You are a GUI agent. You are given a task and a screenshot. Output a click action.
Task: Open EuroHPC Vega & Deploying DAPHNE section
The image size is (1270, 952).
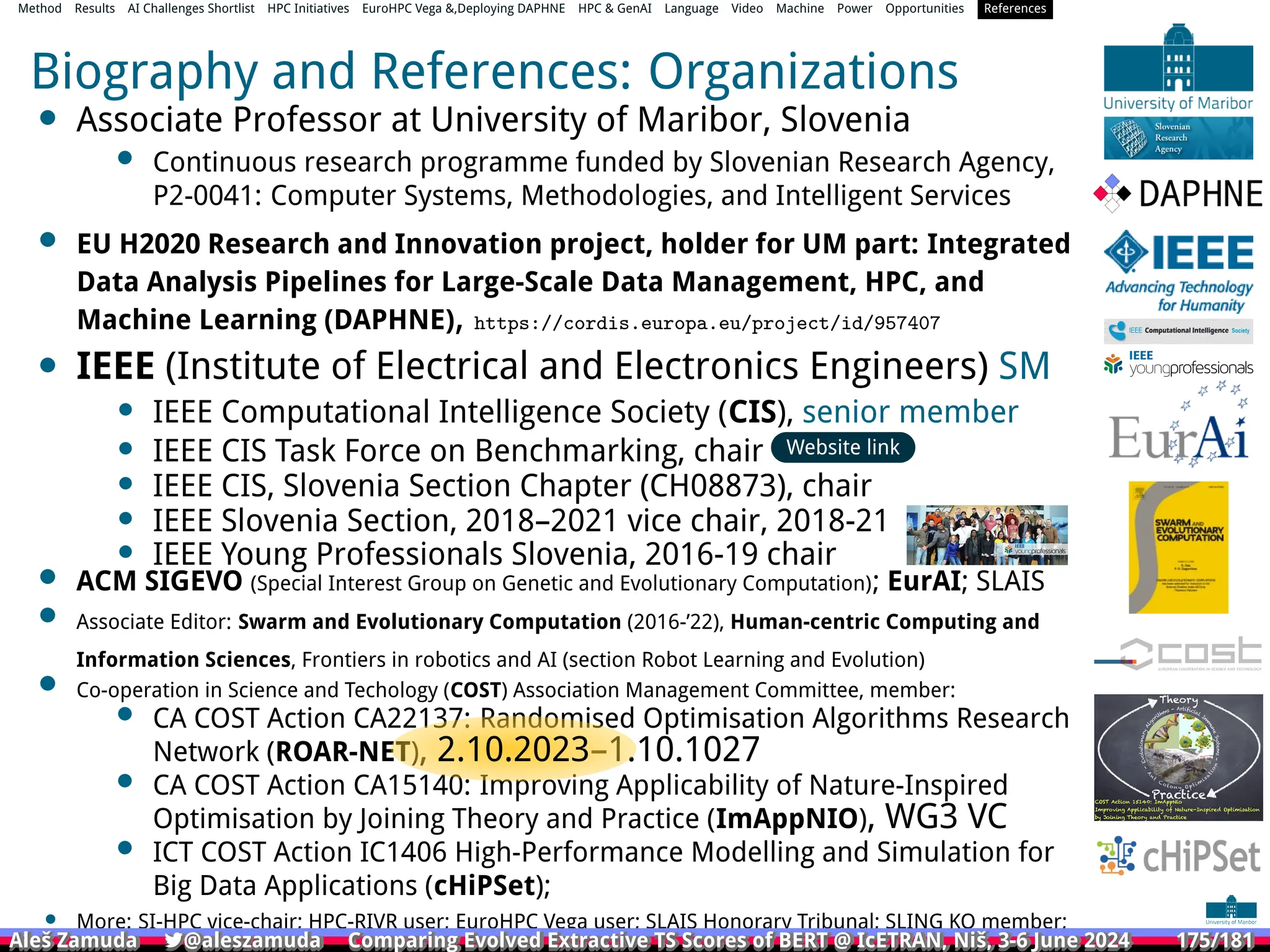464,9
